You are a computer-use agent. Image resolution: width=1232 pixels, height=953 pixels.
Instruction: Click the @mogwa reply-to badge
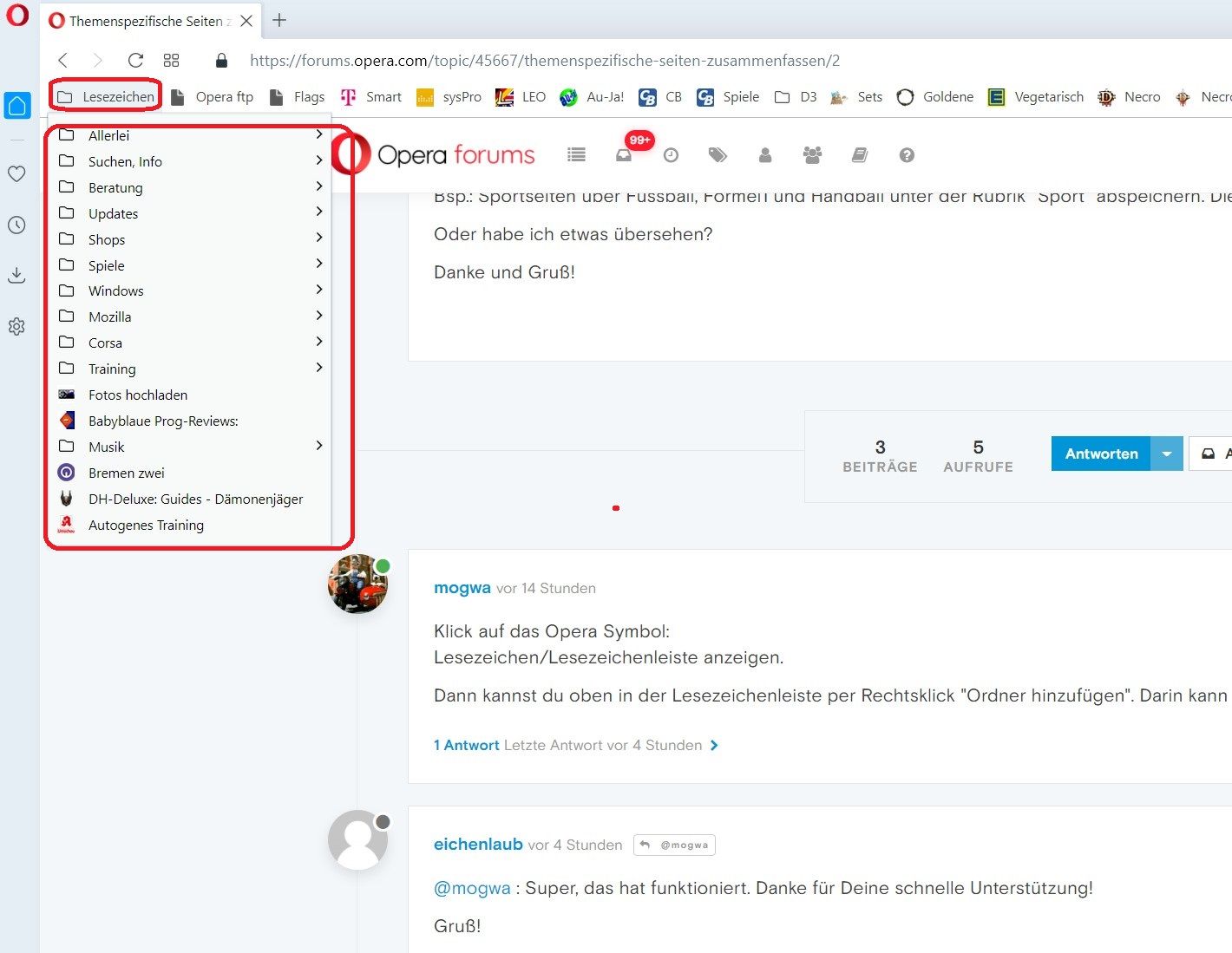(x=674, y=845)
